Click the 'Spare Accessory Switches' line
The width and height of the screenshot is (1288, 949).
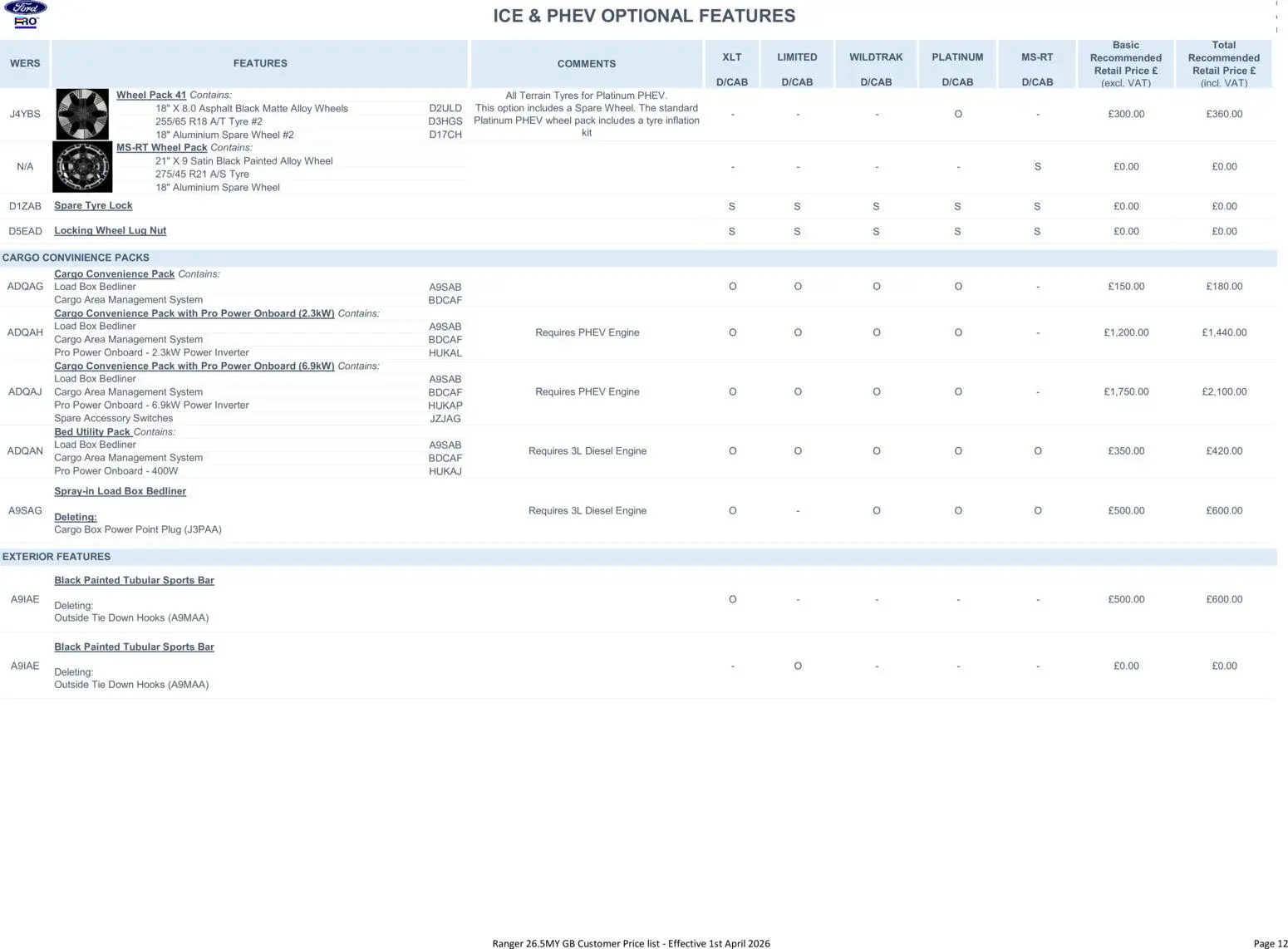point(114,418)
